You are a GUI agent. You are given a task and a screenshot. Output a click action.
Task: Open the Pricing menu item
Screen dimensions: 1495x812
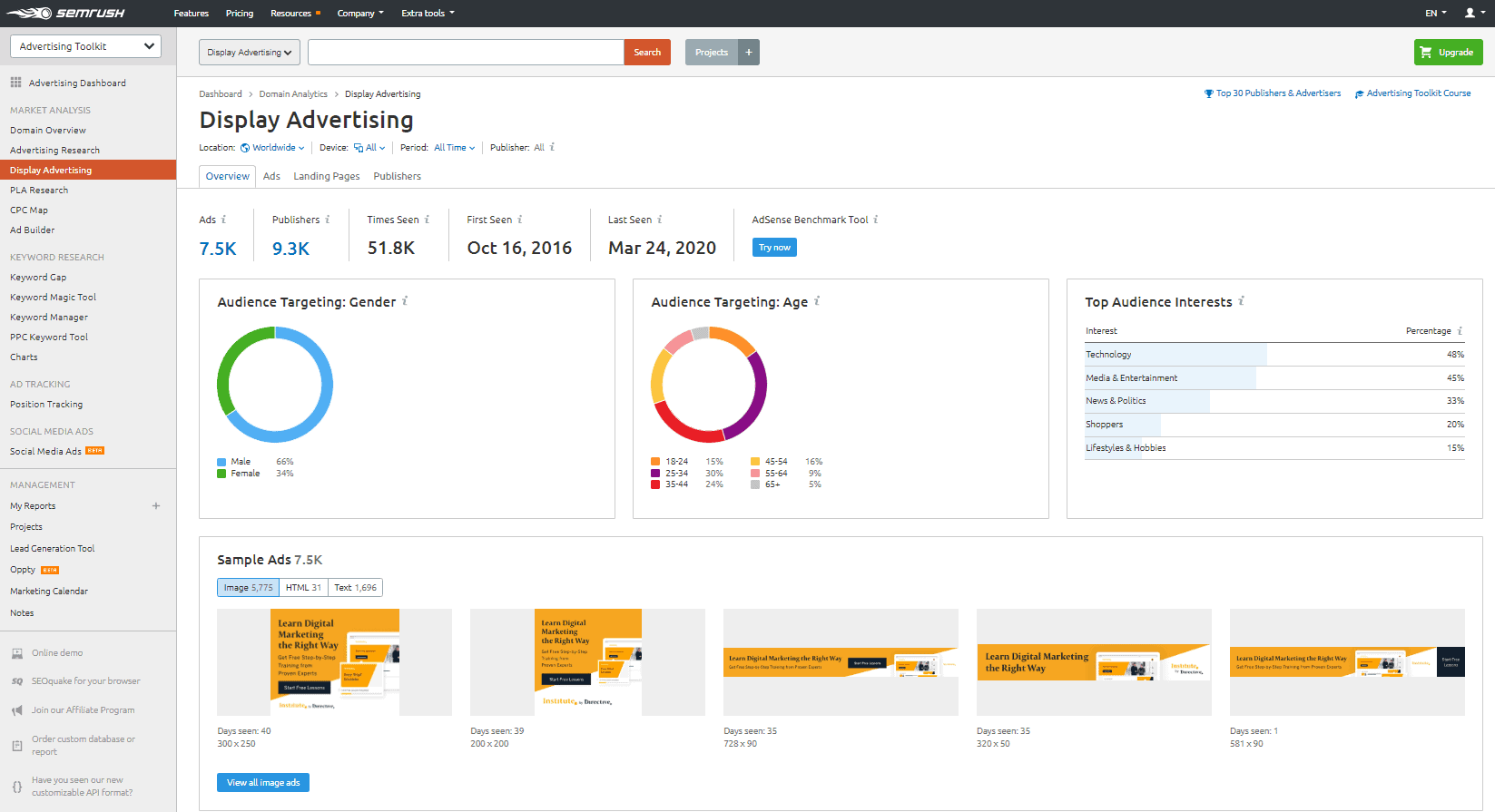(240, 14)
